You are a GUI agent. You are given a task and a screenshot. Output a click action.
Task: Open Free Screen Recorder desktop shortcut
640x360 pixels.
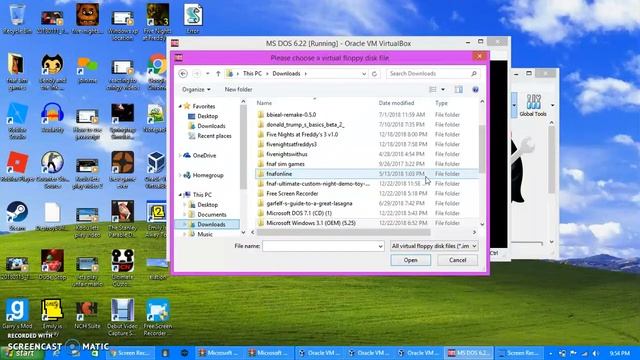point(158,317)
